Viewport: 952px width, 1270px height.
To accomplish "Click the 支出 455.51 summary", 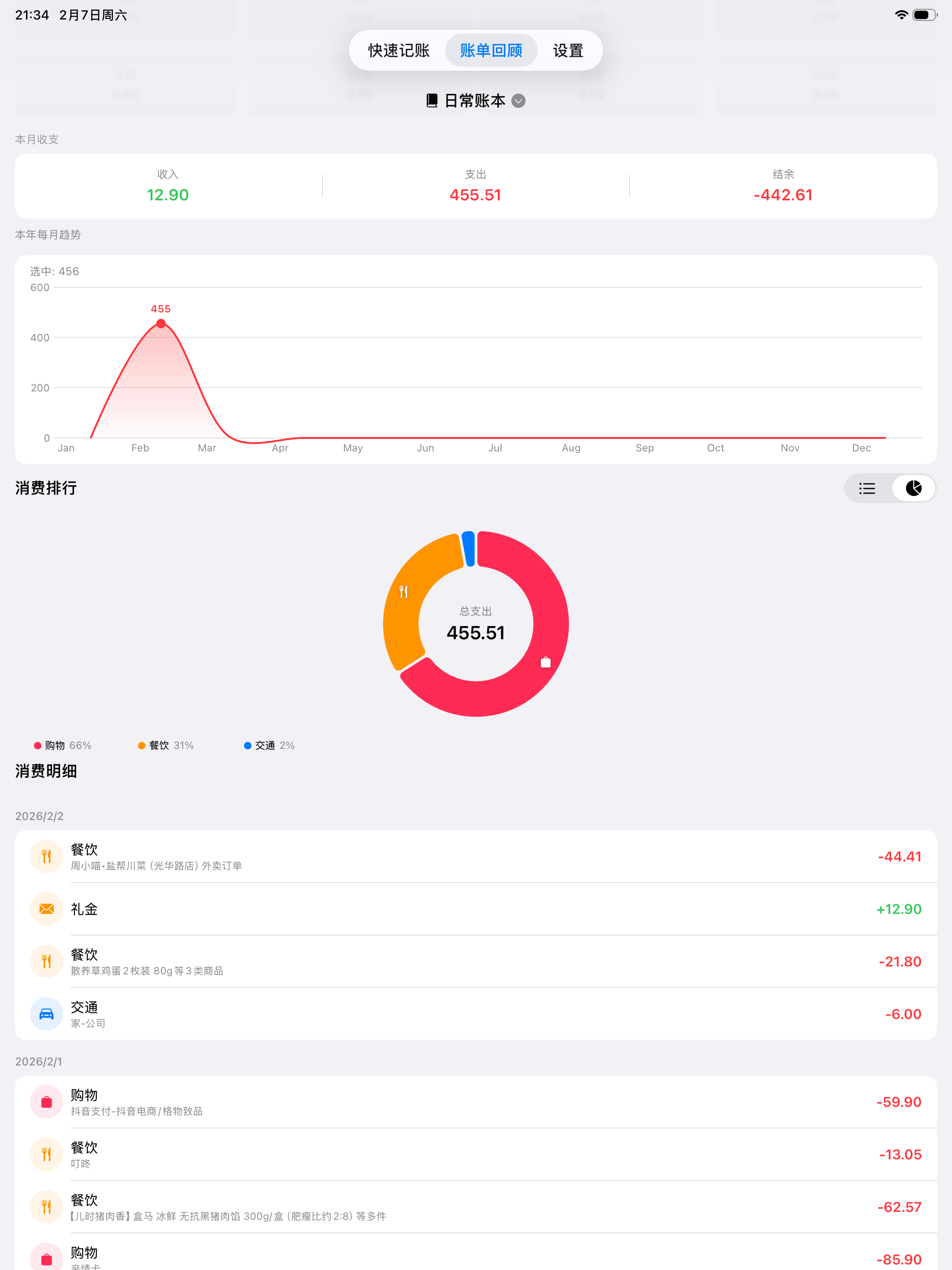I will pyautogui.click(x=476, y=186).
